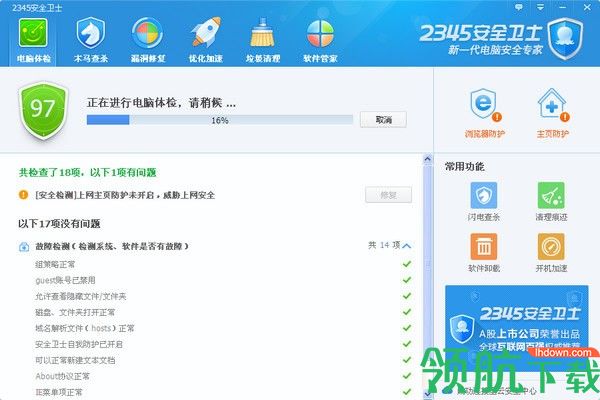Screen dimensions: 600x400
Task: Open the 木马查杀 horse shield tab
Action: click(x=91, y=41)
